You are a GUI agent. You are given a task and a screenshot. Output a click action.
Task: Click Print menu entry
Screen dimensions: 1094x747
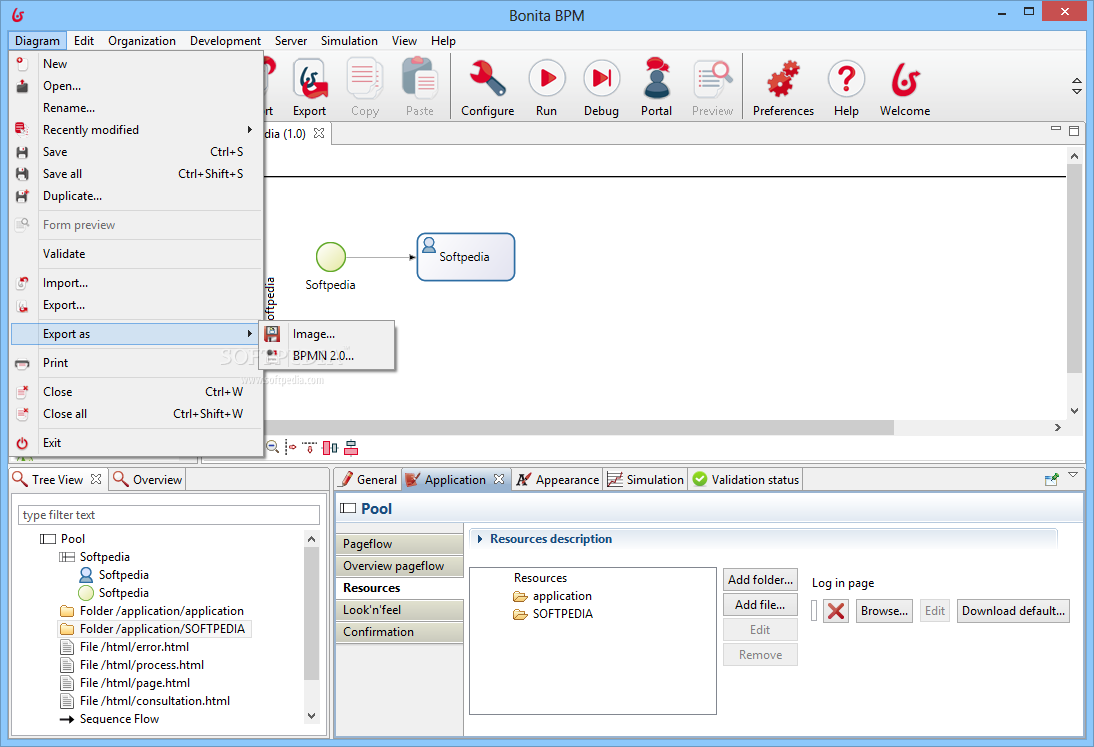click(x=137, y=363)
